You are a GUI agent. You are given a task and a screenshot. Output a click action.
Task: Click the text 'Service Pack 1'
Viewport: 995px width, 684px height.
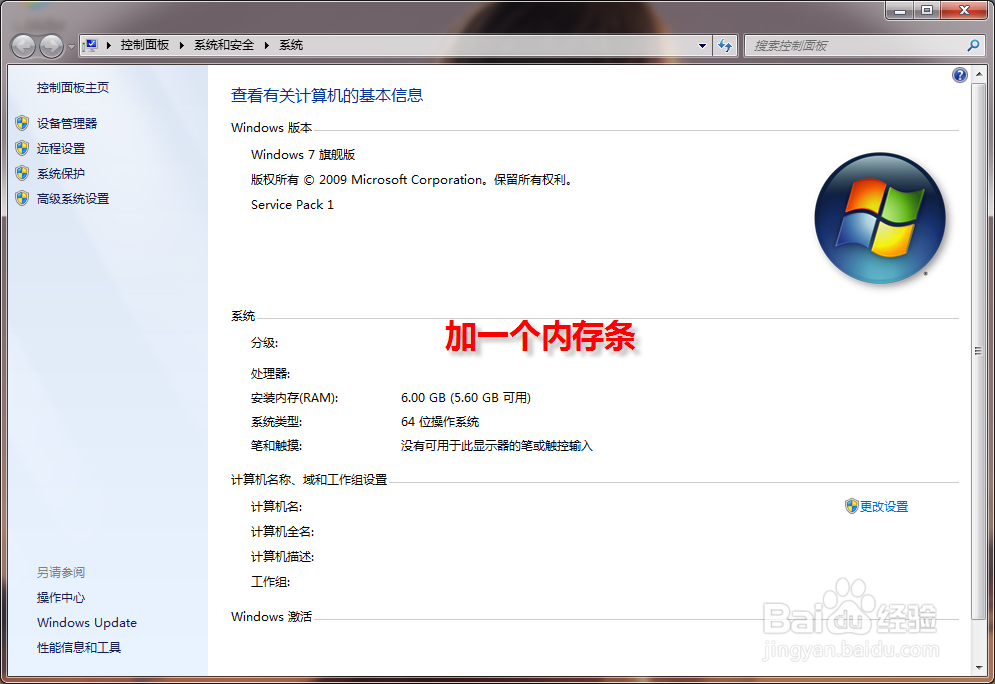click(x=292, y=204)
